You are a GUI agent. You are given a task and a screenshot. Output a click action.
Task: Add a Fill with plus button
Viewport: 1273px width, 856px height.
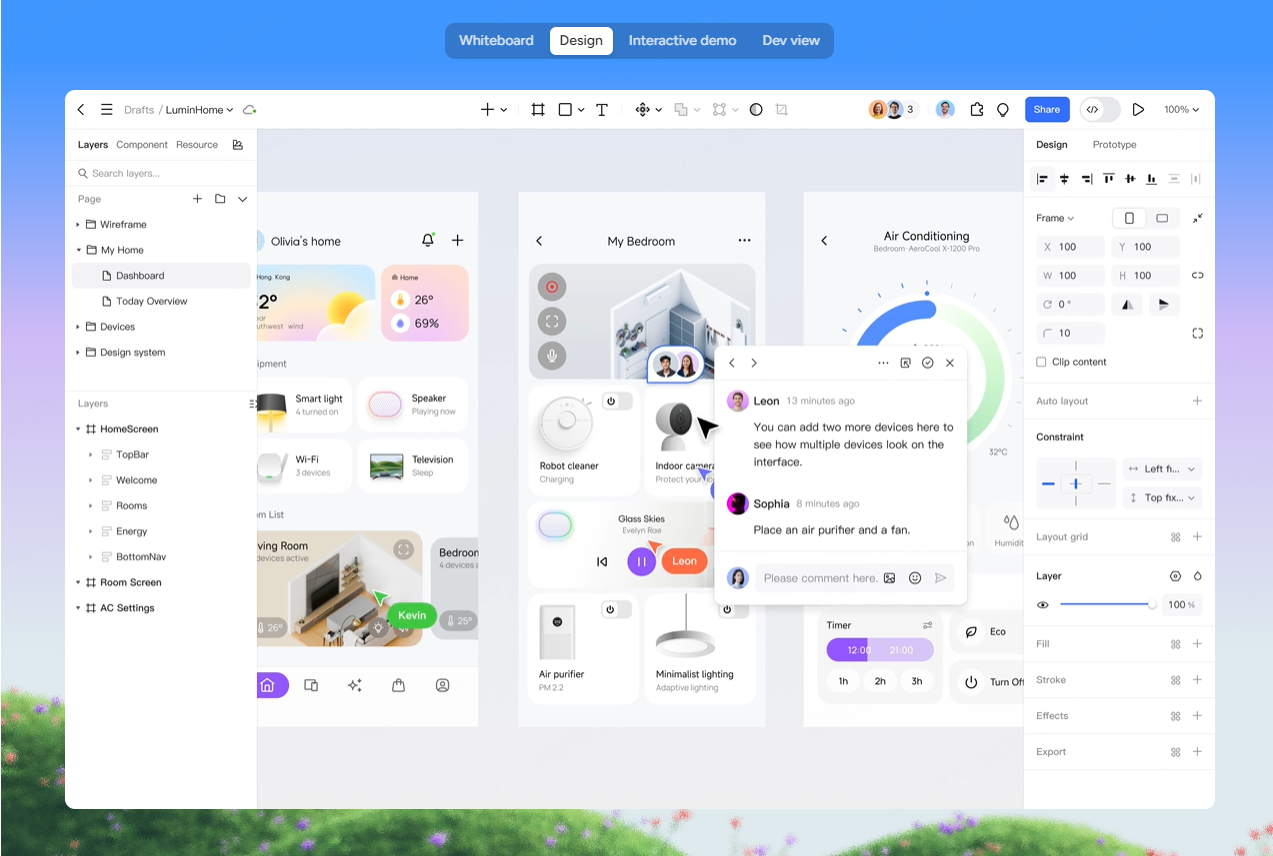click(x=1198, y=644)
